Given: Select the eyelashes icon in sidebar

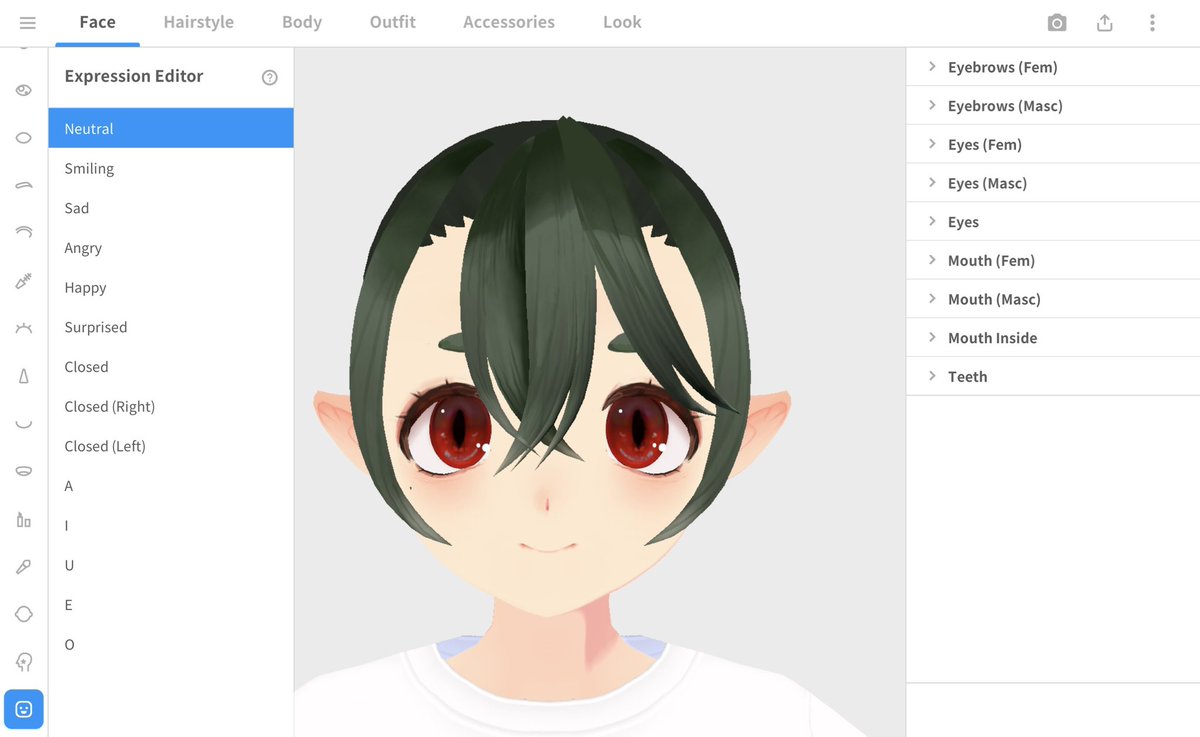Looking at the screenshot, I should pos(24,328).
